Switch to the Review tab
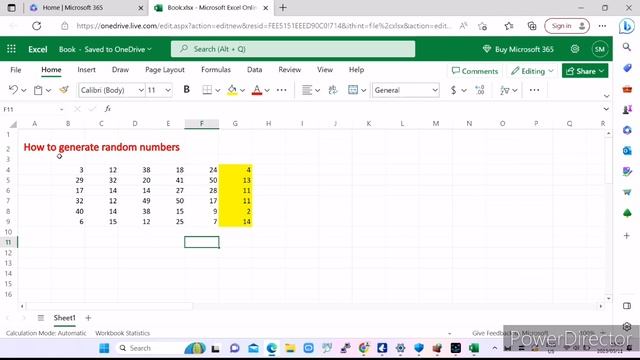The image size is (640, 360). 290,70
